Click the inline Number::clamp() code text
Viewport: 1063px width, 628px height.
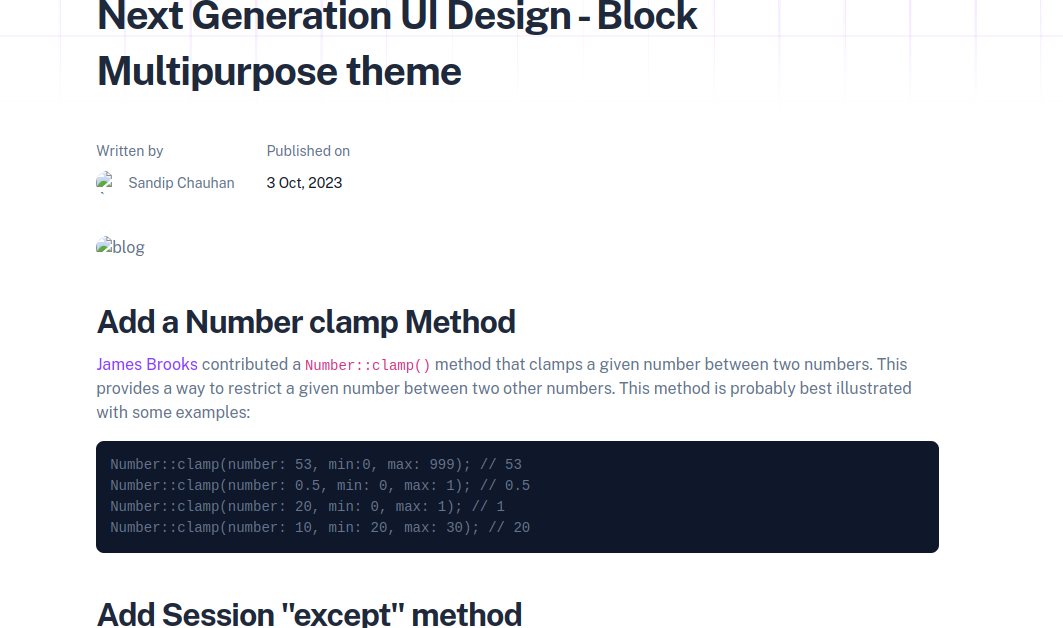(x=367, y=365)
